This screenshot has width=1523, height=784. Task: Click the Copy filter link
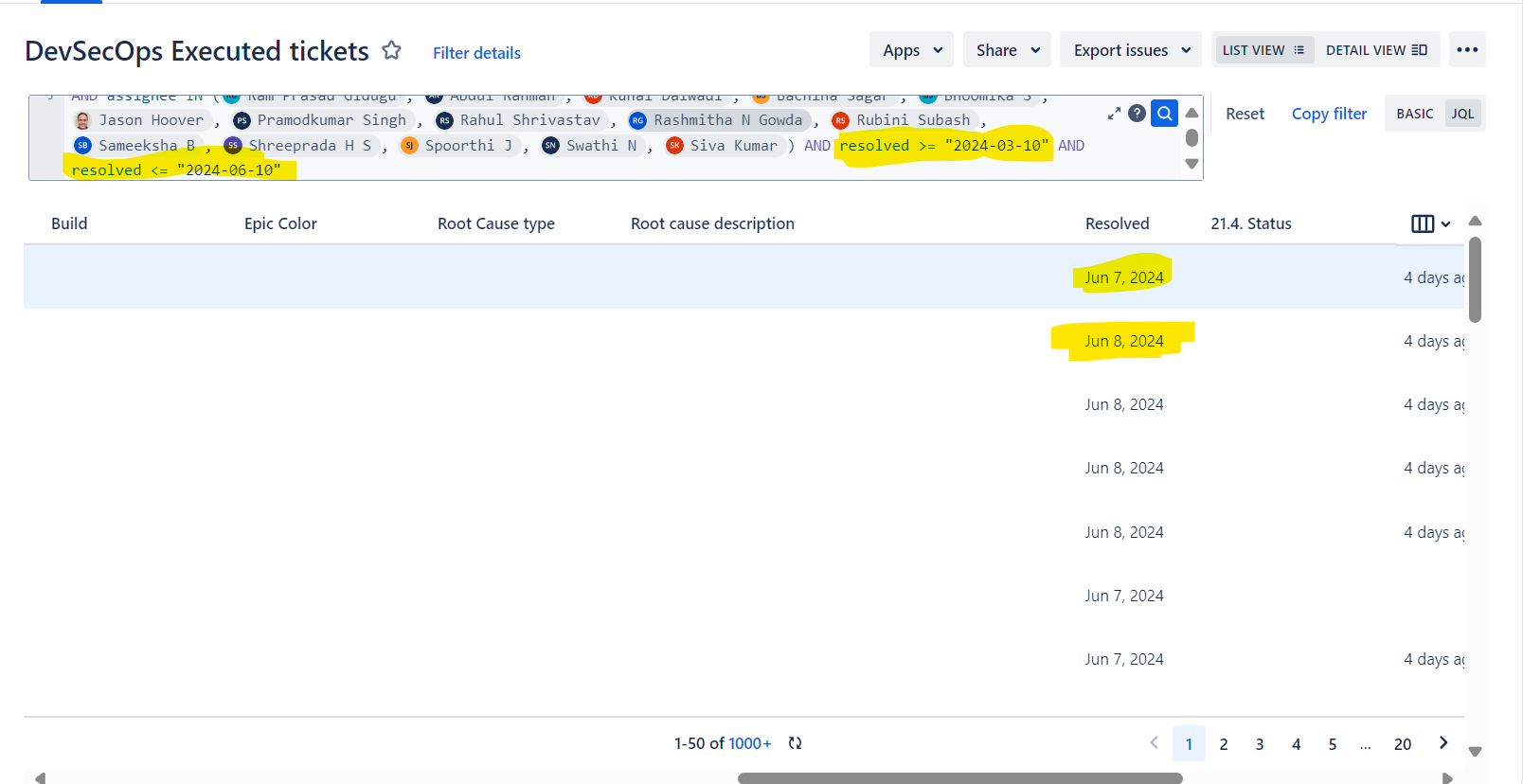[1329, 114]
